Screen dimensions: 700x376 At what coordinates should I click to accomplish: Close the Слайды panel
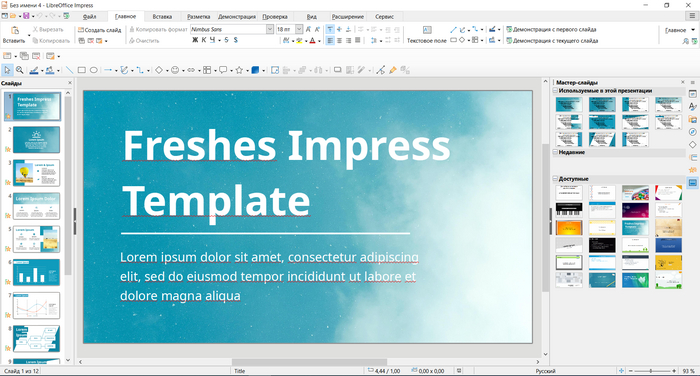[70, 83]
